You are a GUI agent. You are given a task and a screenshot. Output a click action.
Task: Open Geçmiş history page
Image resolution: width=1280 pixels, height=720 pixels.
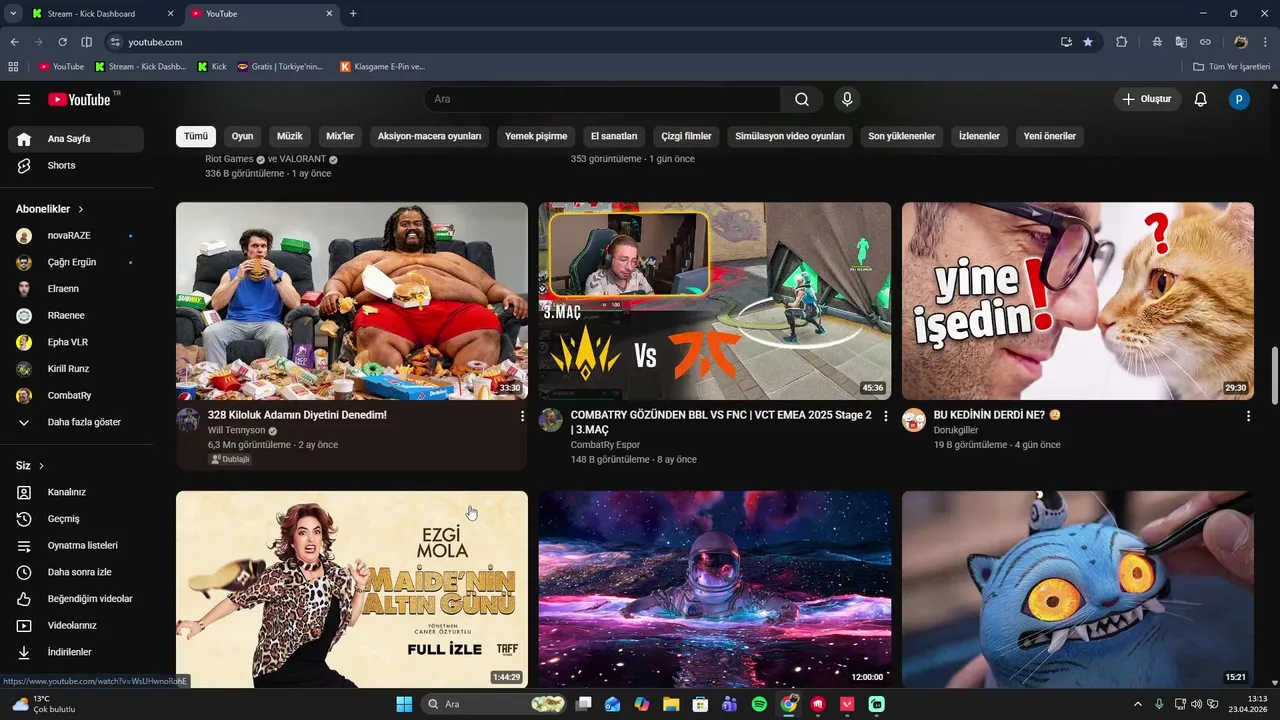tap(76, 519)
